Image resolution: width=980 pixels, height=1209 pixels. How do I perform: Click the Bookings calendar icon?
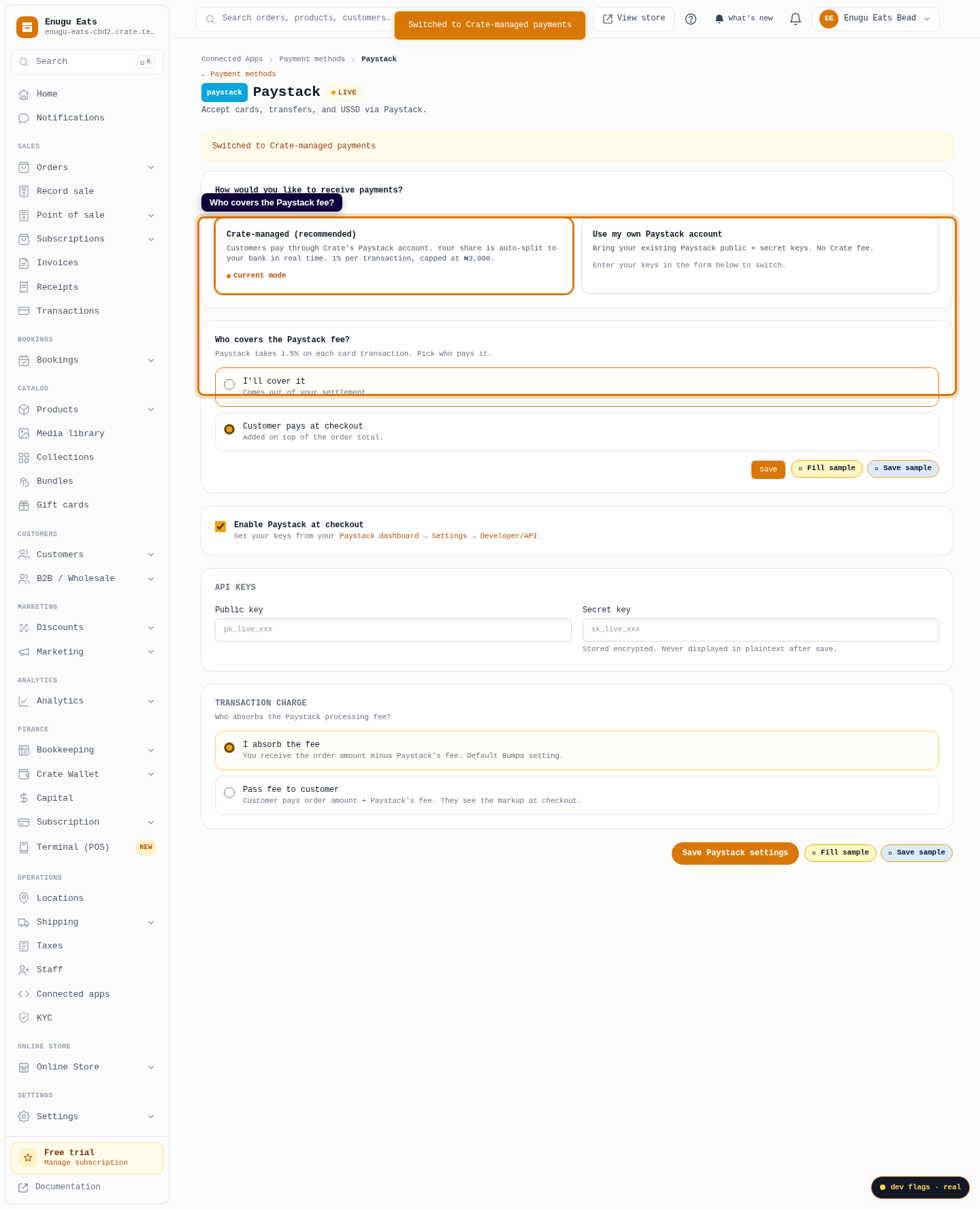(24, 360)
